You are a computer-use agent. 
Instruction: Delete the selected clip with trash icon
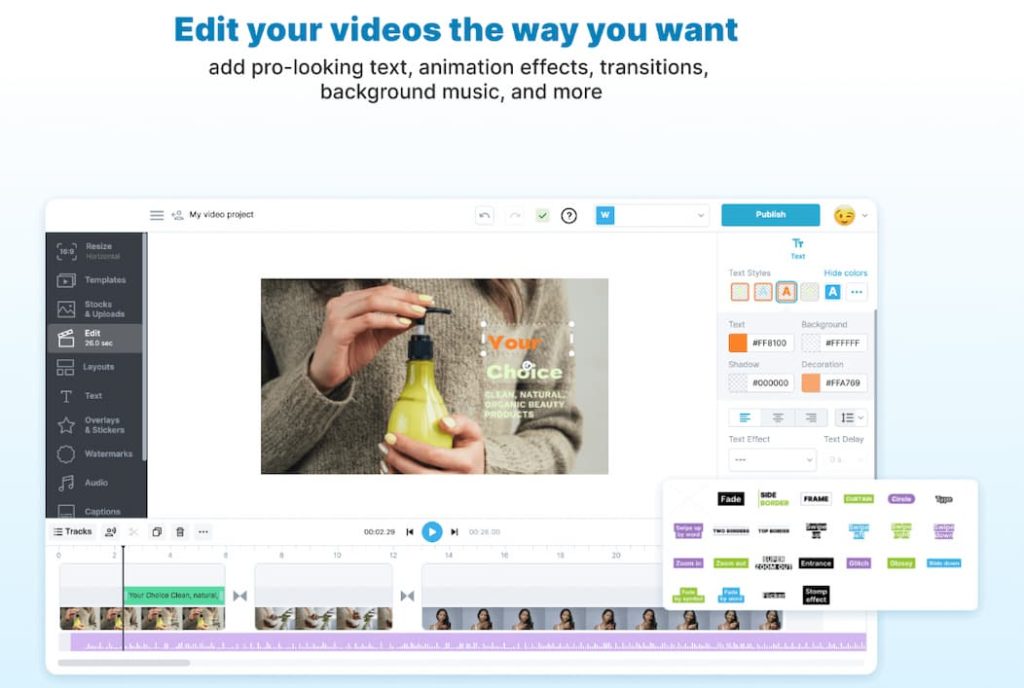(180, 532)
